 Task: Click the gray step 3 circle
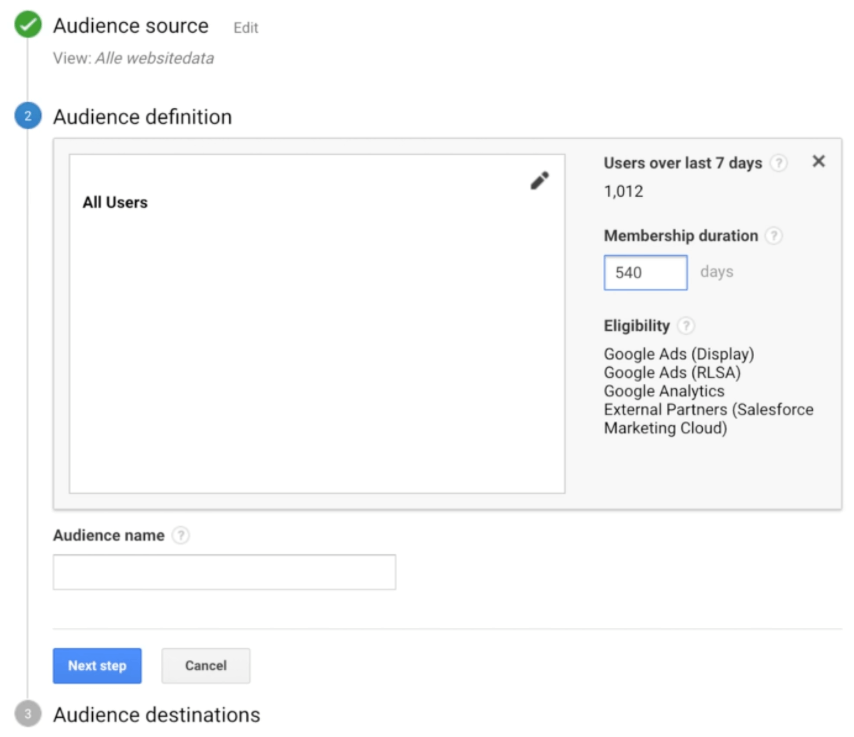click(28, 714)
